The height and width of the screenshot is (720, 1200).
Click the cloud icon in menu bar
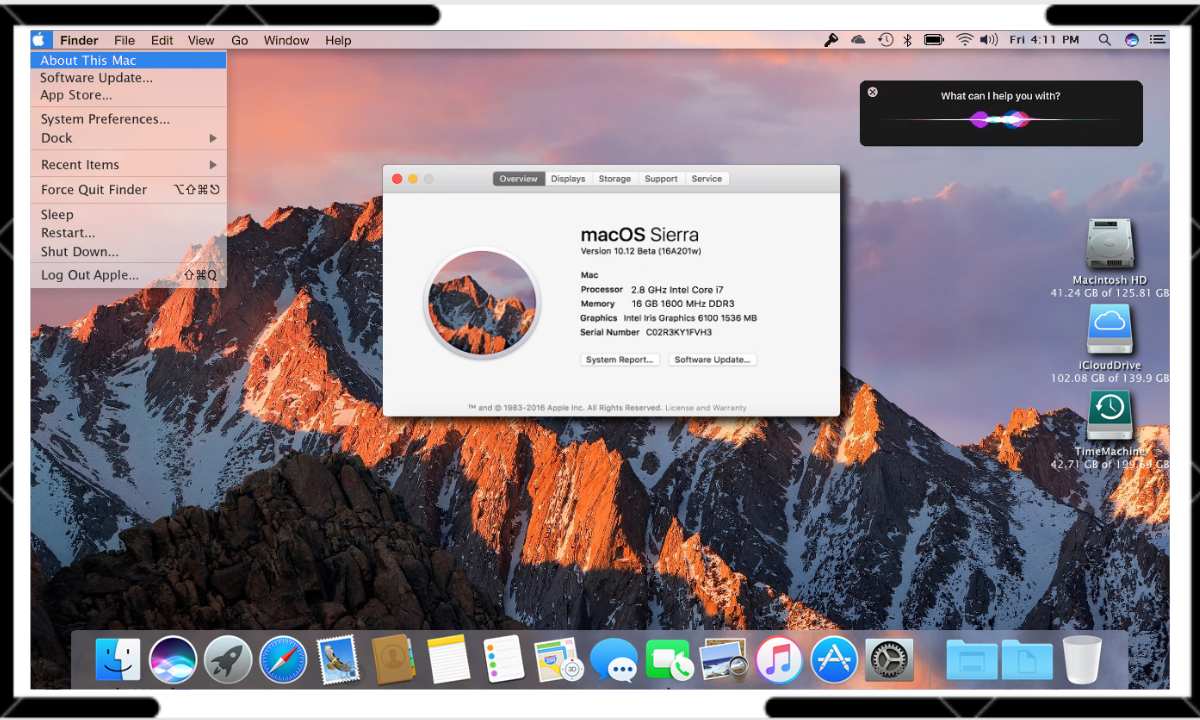pyautogui.click(x=858, y=40)
